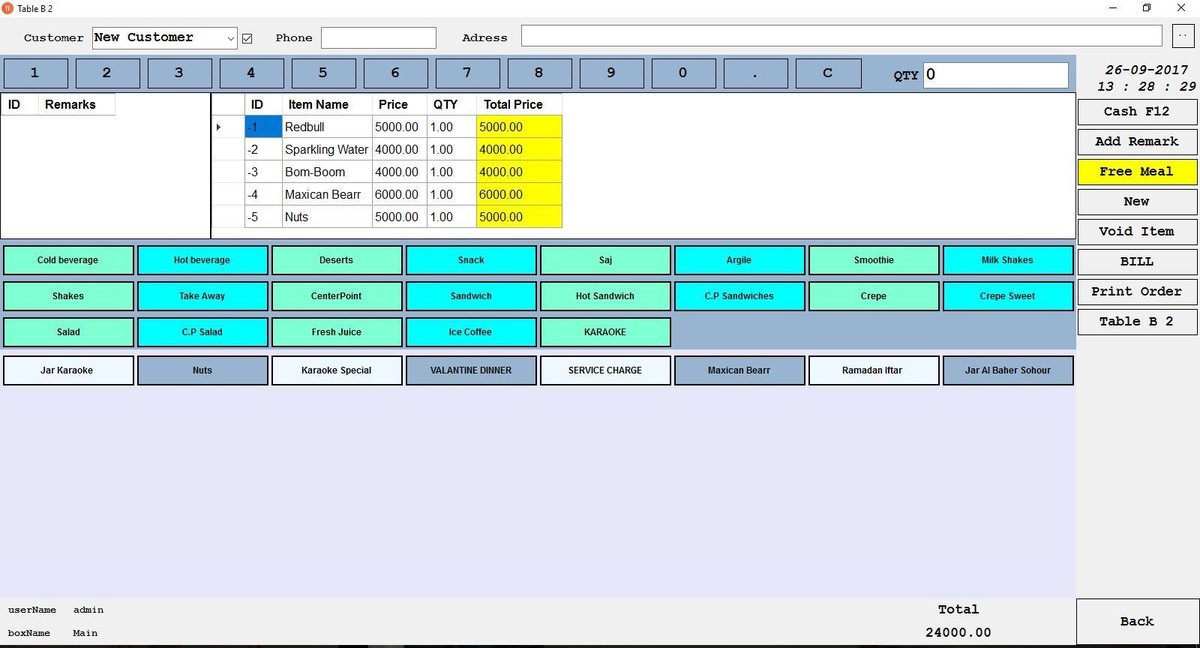This screenshot has height=648, width=1200.
Task: Open the Cold beverage category
Action: coord(68,260)
